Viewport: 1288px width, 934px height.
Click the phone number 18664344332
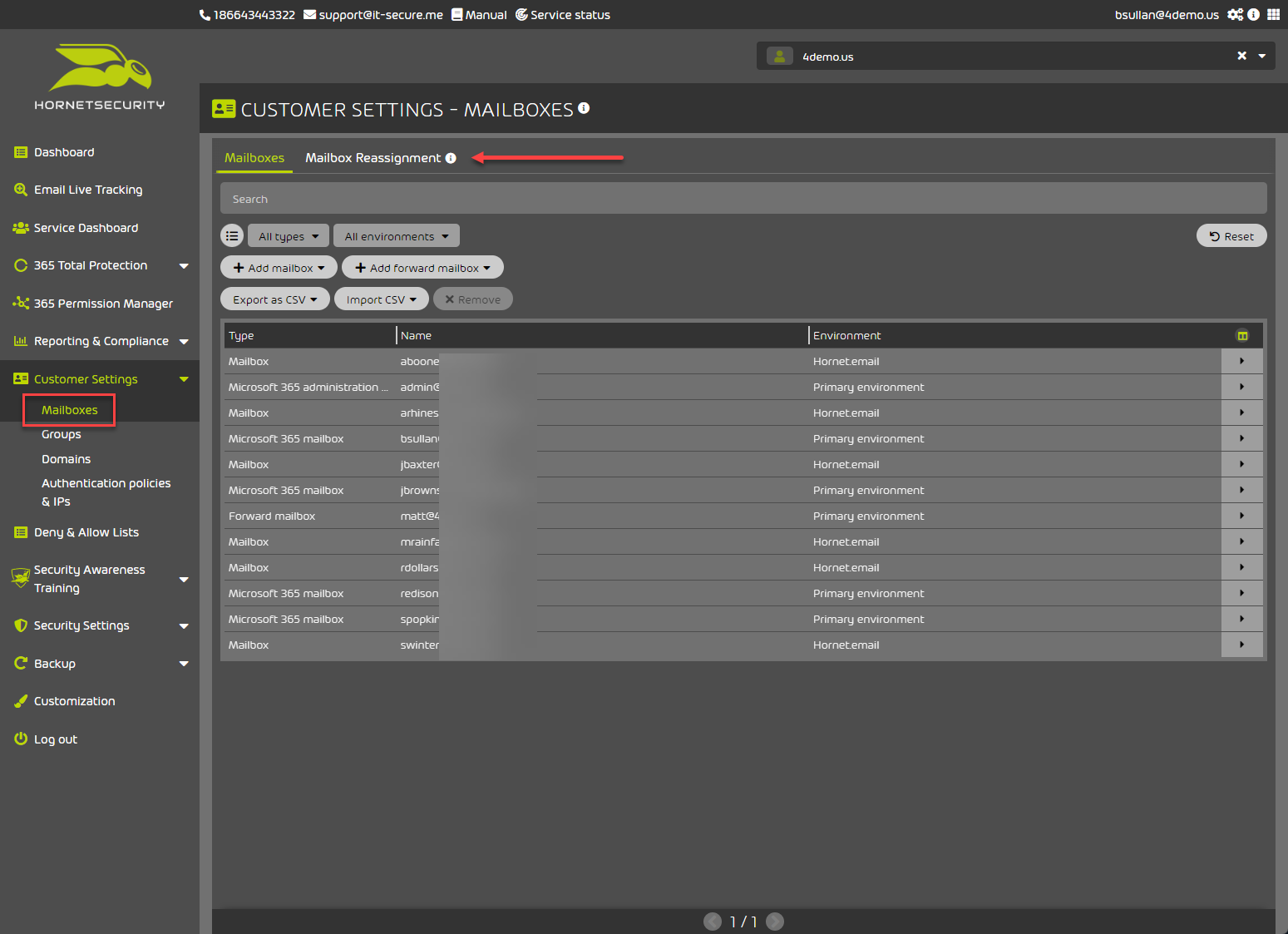point(247,15)
